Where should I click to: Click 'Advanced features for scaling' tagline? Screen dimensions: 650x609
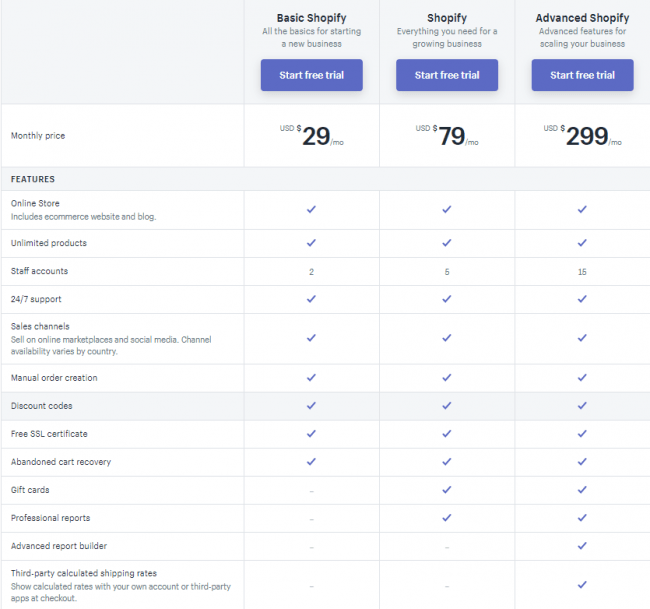point(582,37)
